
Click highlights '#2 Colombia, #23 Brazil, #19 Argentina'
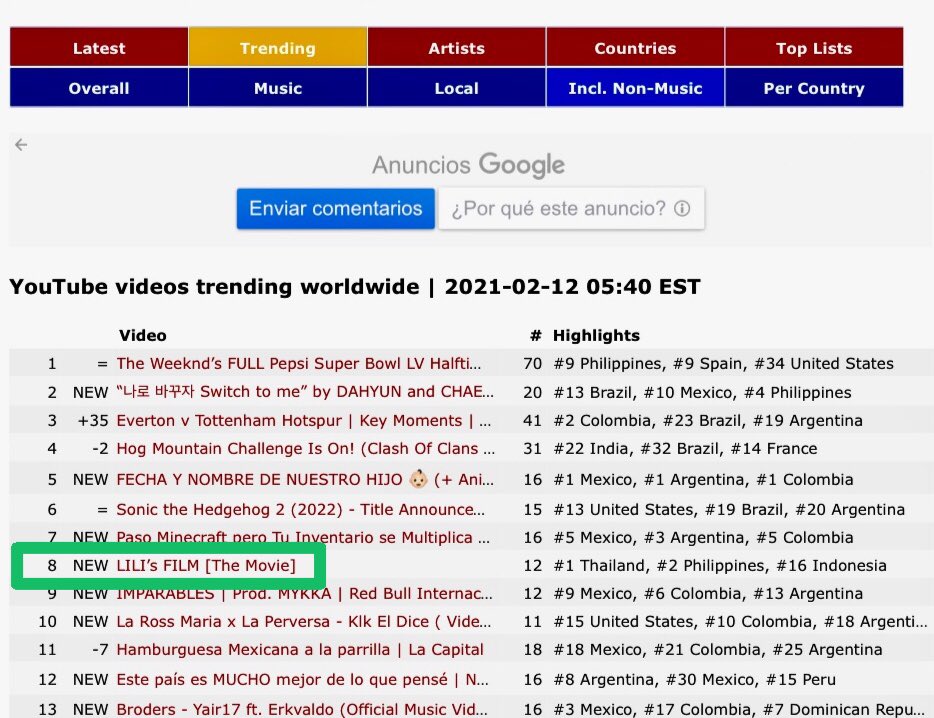pyautogui.click(x=708, y=420)
